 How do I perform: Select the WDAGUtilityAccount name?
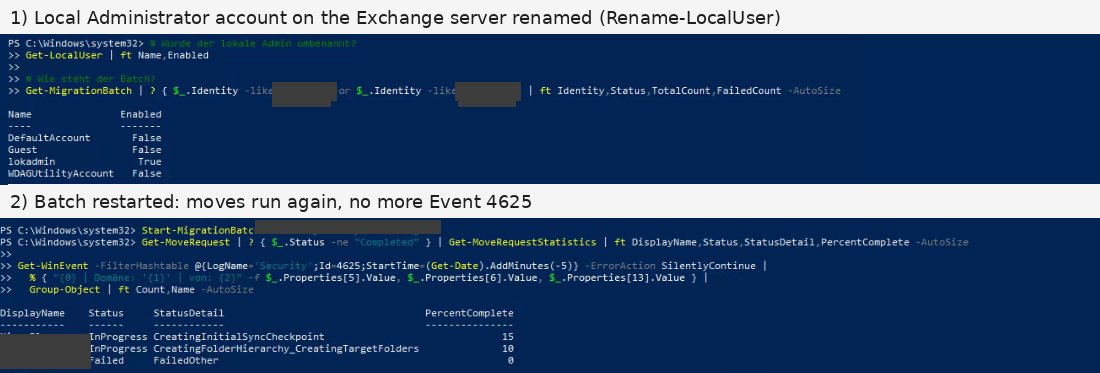tap(61, 174)
